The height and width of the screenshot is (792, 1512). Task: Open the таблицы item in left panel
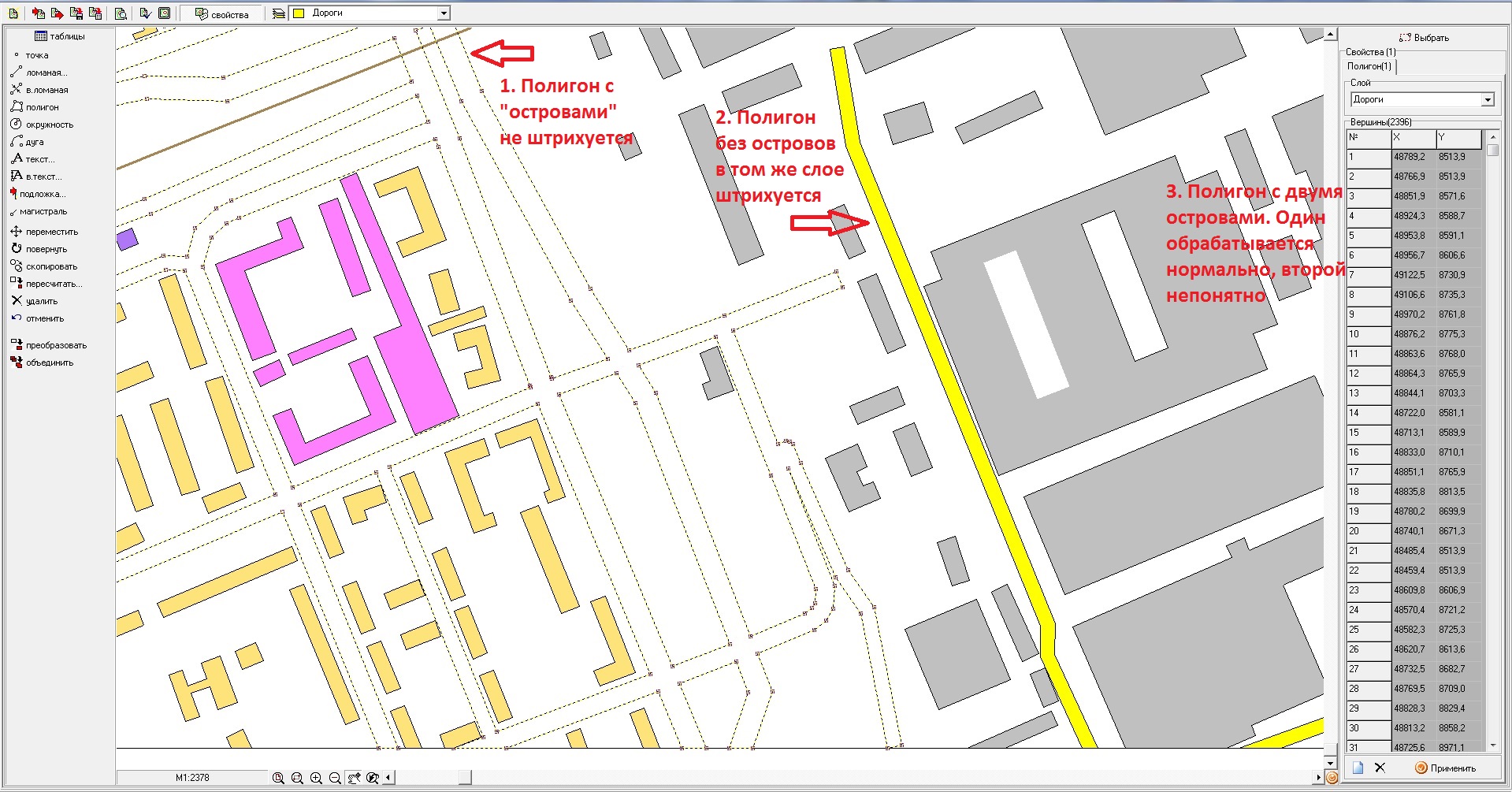(x=60, y=36)
